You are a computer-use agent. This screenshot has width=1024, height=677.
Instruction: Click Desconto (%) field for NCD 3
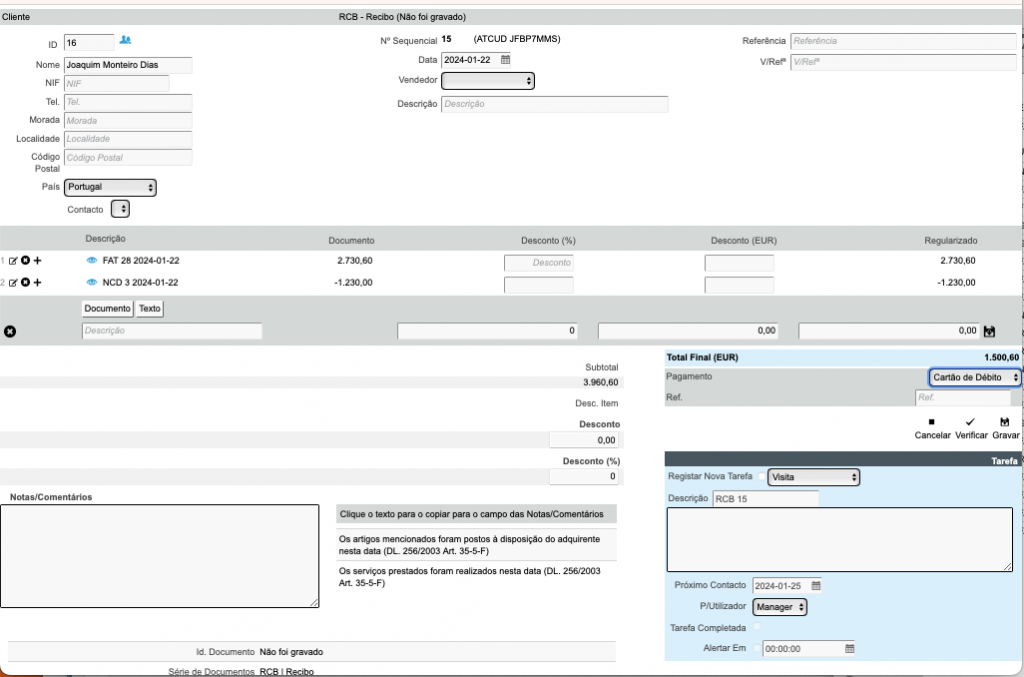click(539, 285)
